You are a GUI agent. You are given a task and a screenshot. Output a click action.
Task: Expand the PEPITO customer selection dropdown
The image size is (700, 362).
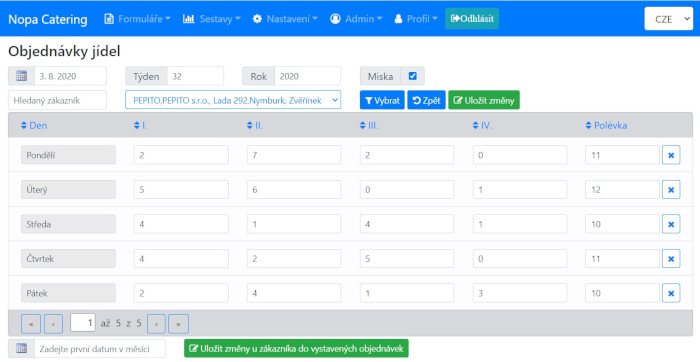[x=233, y=100]
